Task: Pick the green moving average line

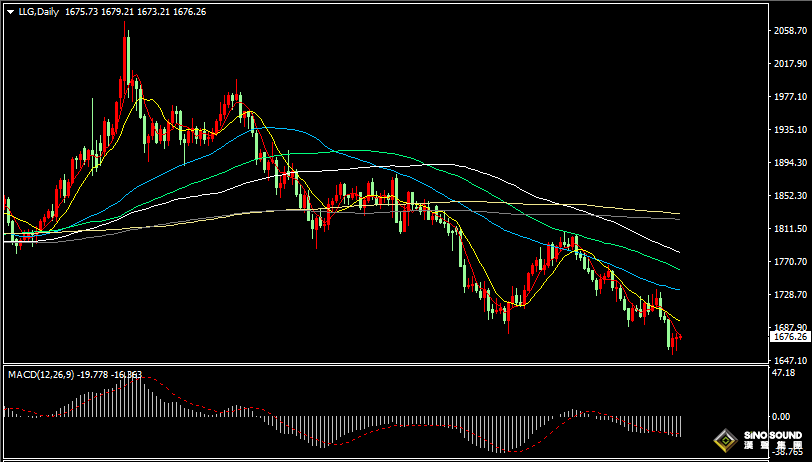Action: click(648, 255)
